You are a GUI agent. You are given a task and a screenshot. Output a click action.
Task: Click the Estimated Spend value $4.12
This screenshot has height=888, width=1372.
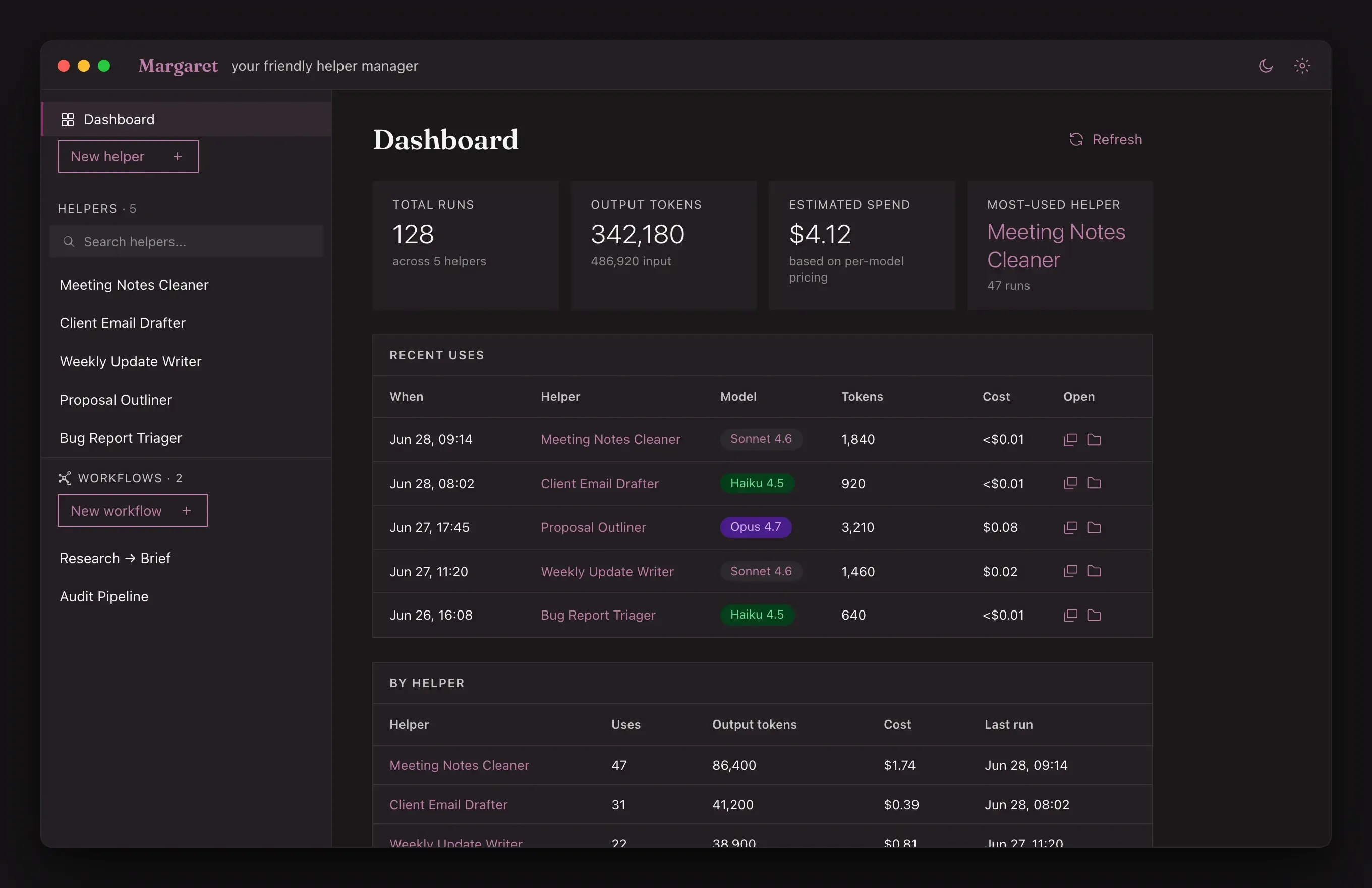click(820, 234)
